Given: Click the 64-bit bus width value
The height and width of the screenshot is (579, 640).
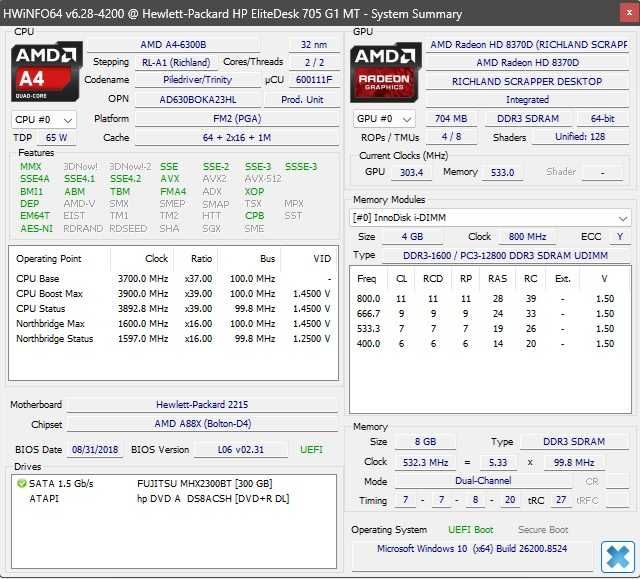Looking at the screenshot, I should [602, 119].
